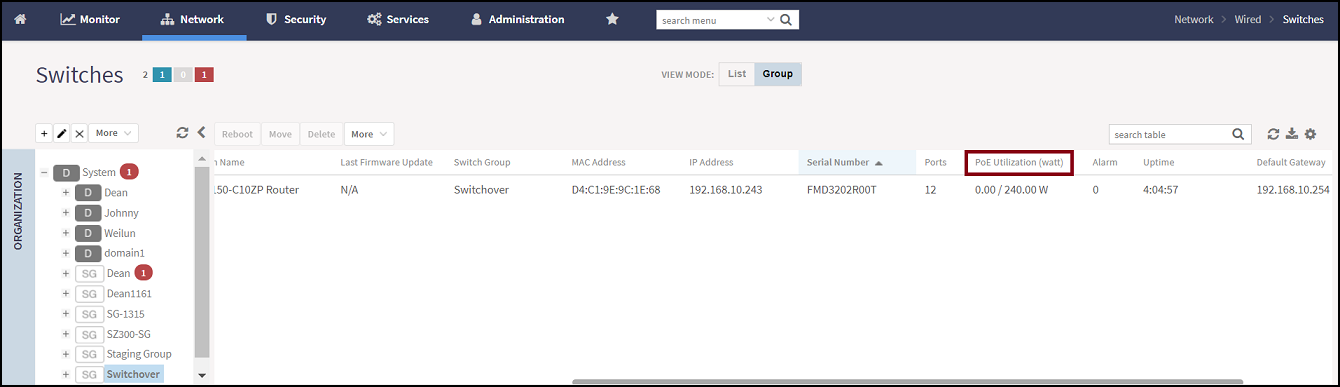Collapse the System tree node
This screenshot has width=1340, height=387.
[44, 173]
